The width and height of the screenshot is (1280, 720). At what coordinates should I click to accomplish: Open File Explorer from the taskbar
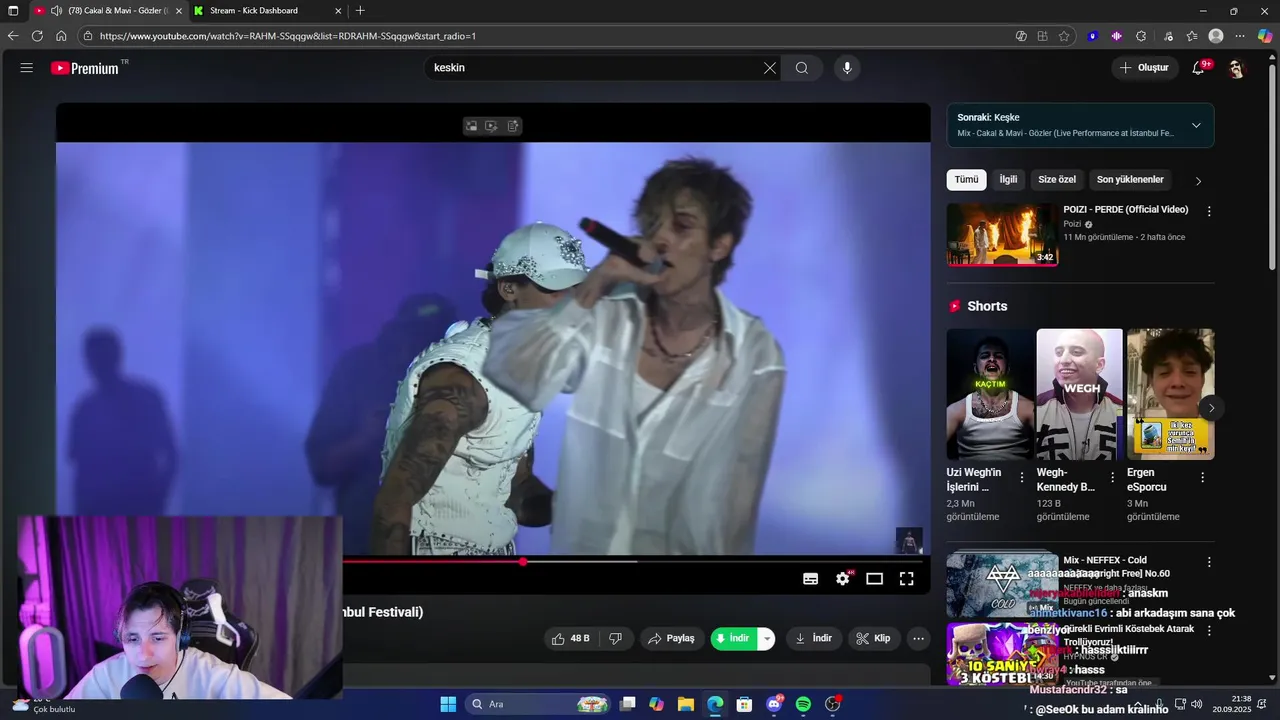[686, 704]
